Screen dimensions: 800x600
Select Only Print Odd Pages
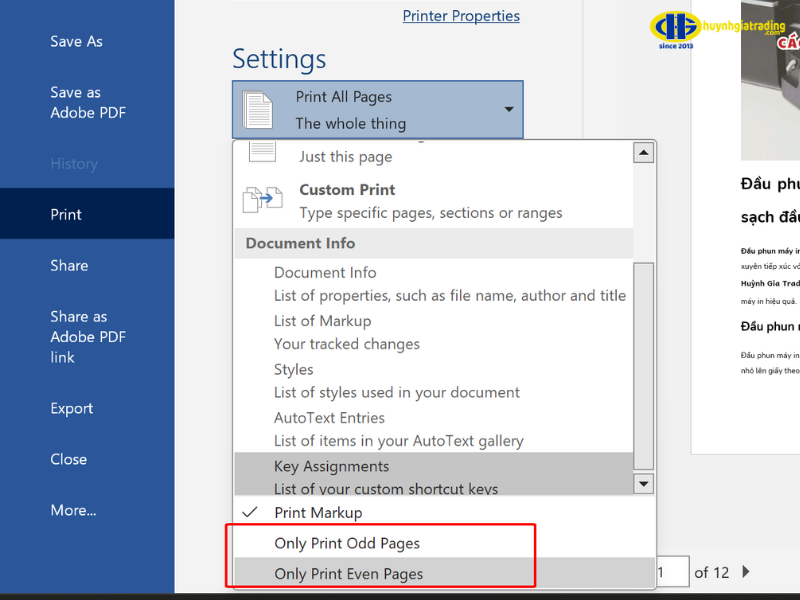click(347, 544)
